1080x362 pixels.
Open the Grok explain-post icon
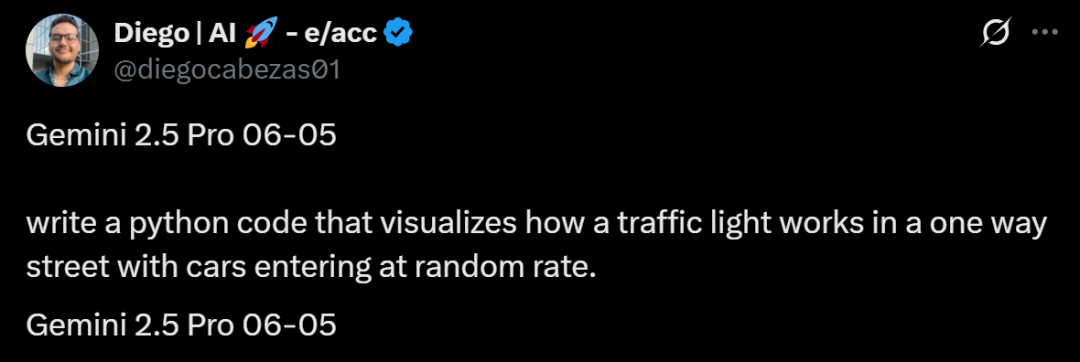coord(995,32)
